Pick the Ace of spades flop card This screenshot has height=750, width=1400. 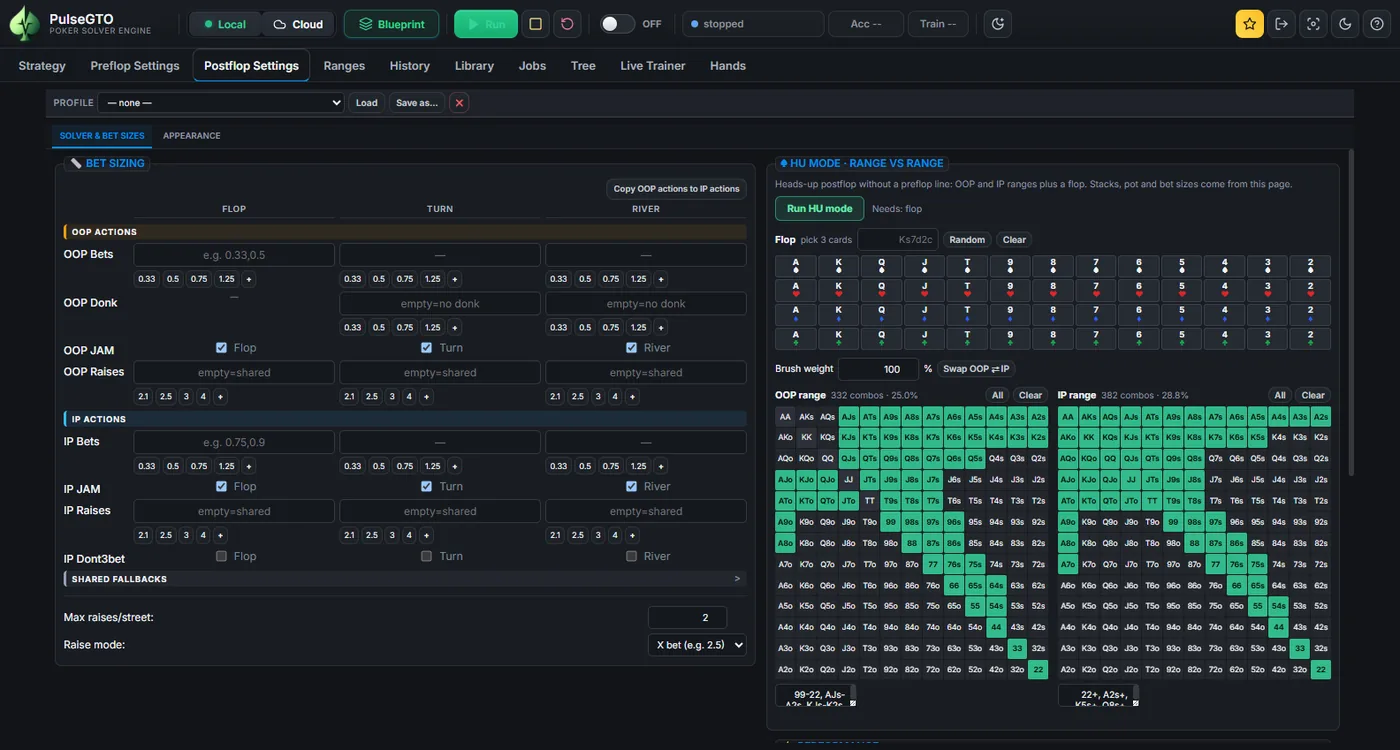click(796, 266)
